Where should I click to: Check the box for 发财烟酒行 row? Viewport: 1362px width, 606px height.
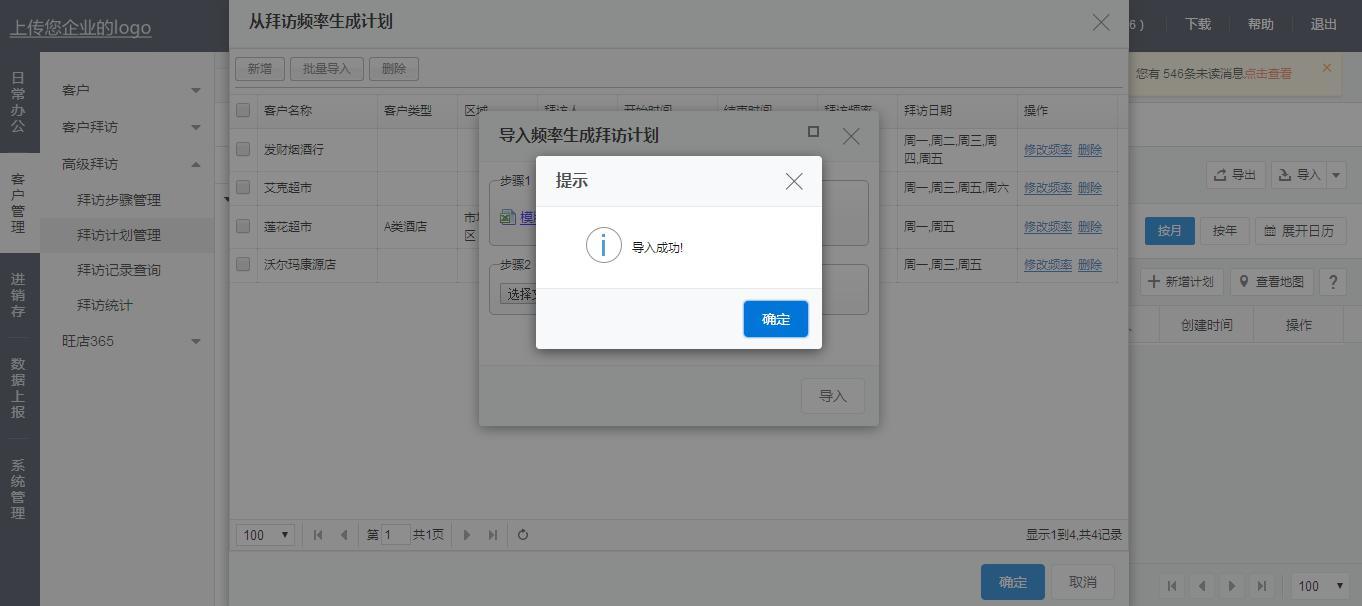point(243,149)
